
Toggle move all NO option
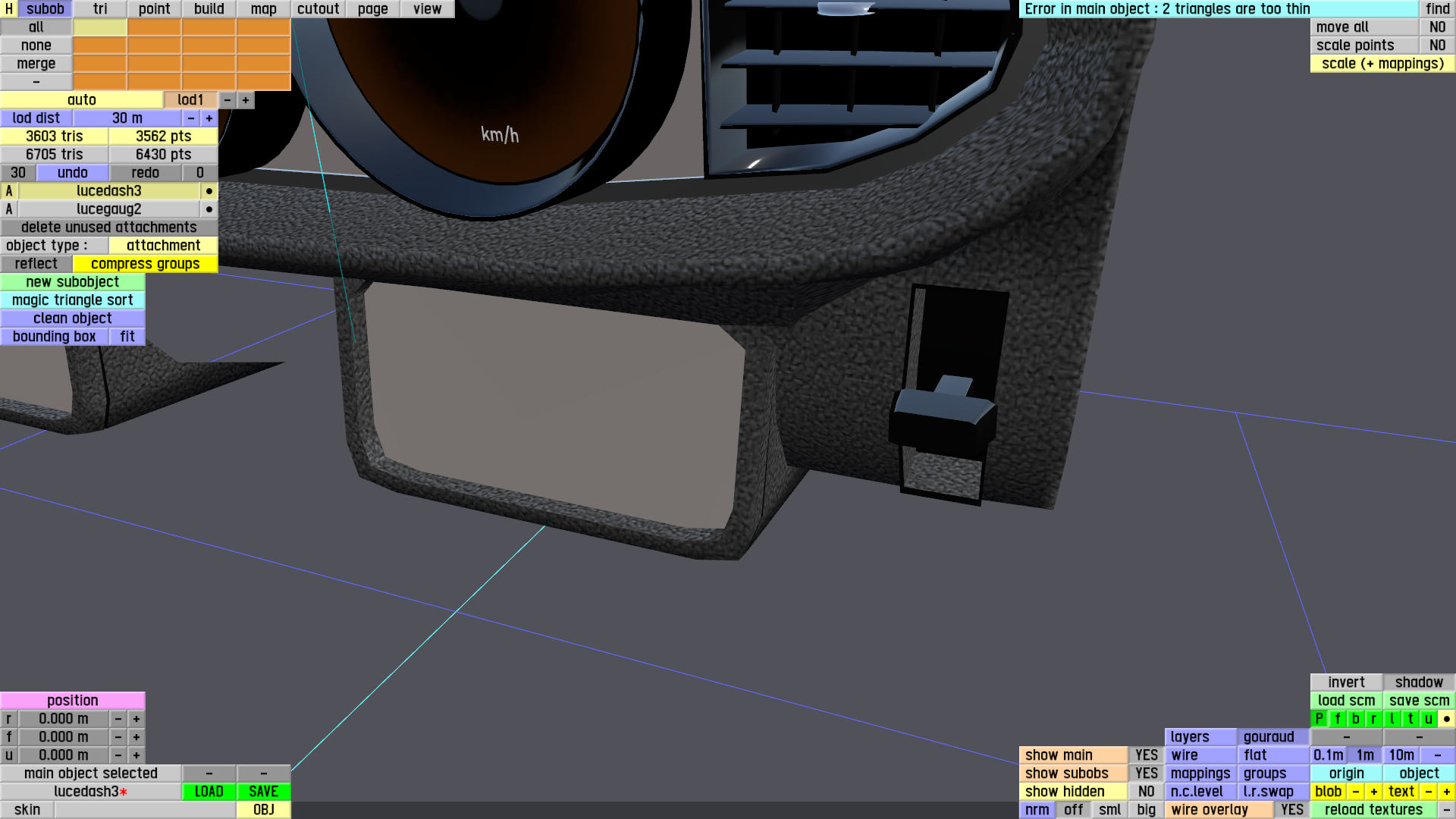[x=1437, y=27]
